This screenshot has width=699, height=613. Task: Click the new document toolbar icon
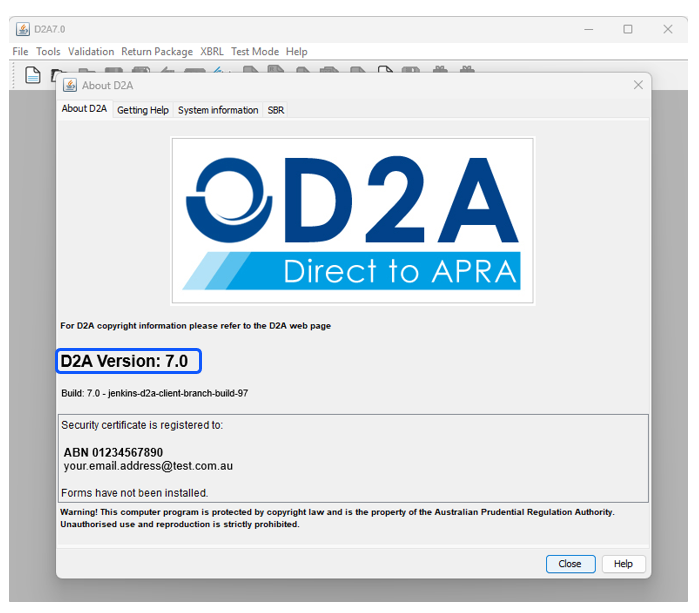(x=33, y=74)
